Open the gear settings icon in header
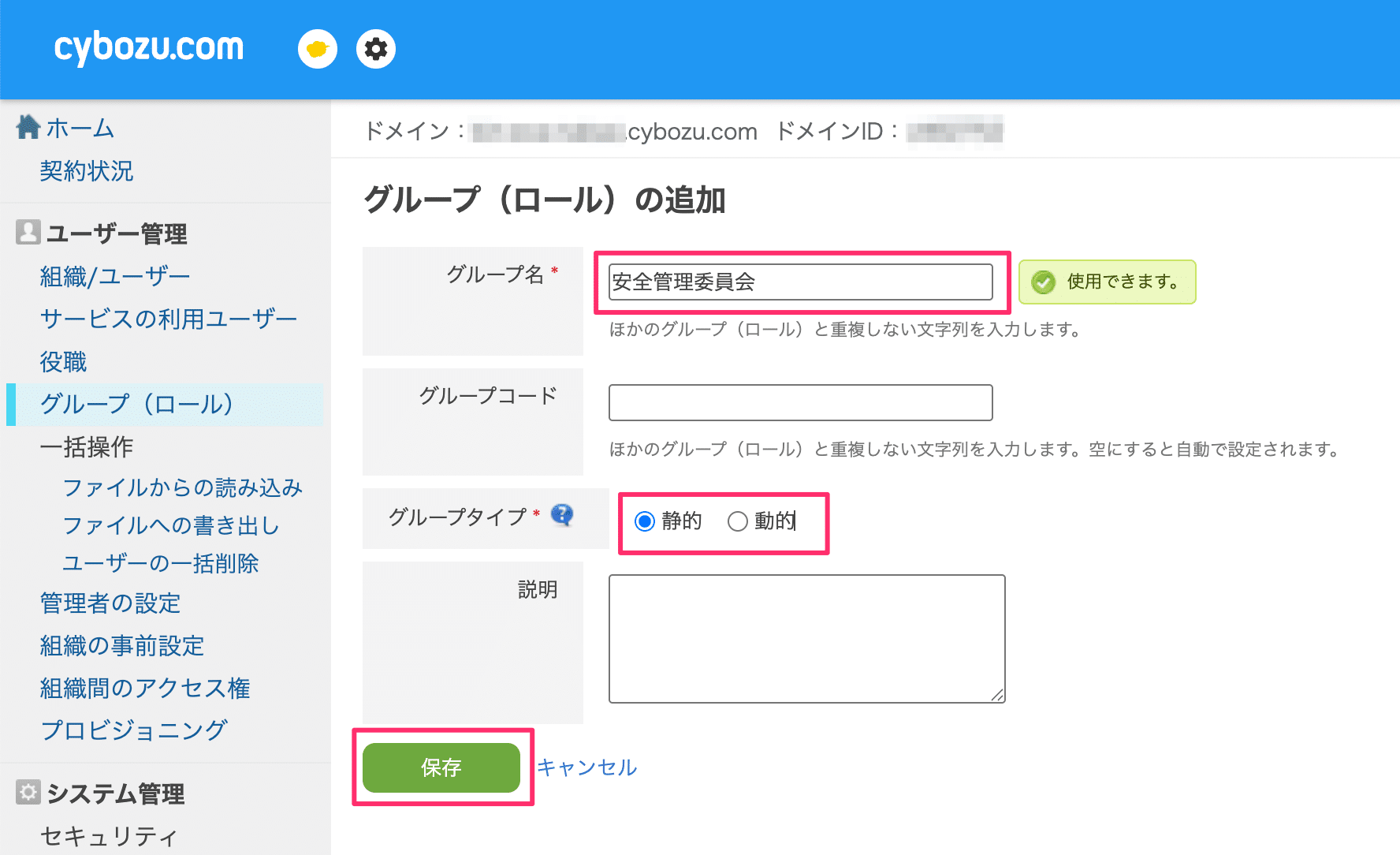This screenshot has width=1400, height=855. tap(376, 49)
